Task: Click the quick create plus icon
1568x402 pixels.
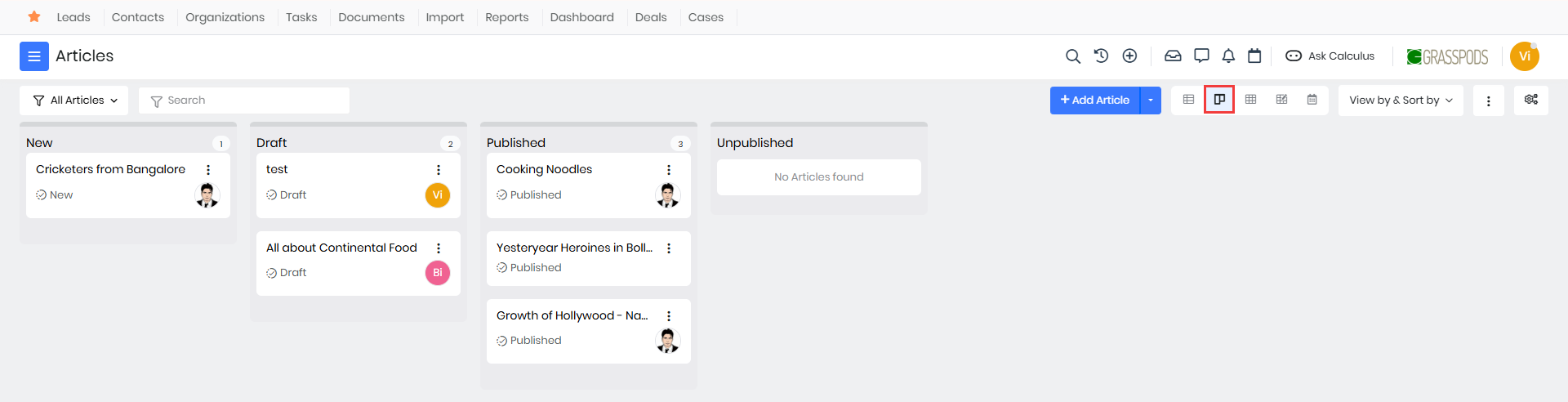Action: [x=1129, y=56]
